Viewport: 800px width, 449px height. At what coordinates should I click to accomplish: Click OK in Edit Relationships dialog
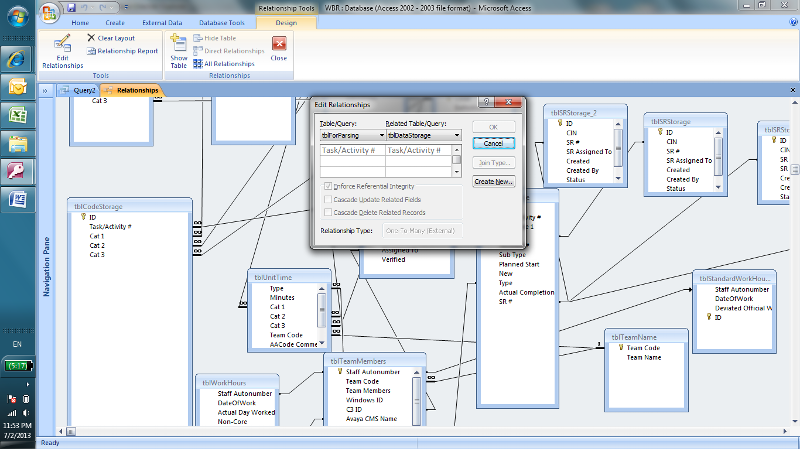[493, 127]
